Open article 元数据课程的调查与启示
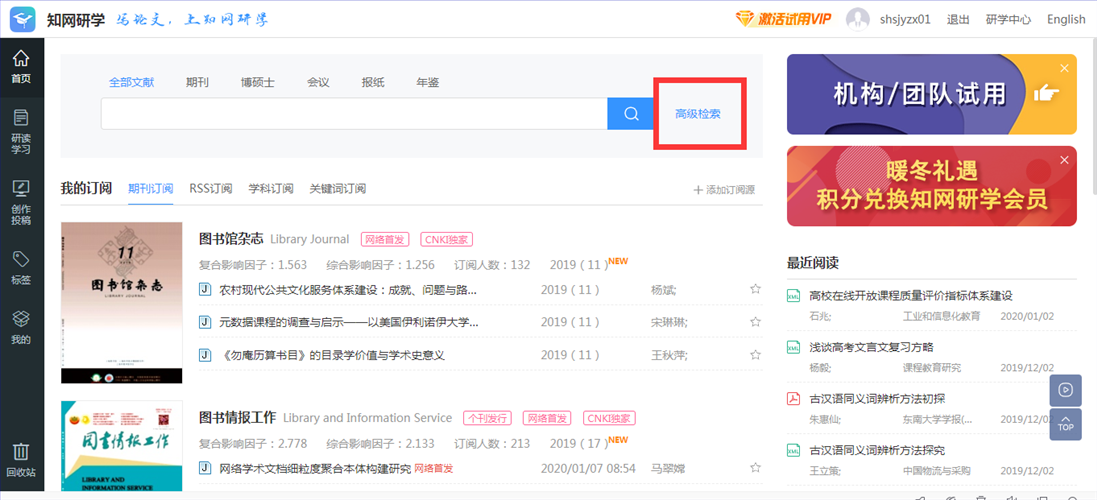This screenshot has height=500, width=1097. tap(349, 322)
